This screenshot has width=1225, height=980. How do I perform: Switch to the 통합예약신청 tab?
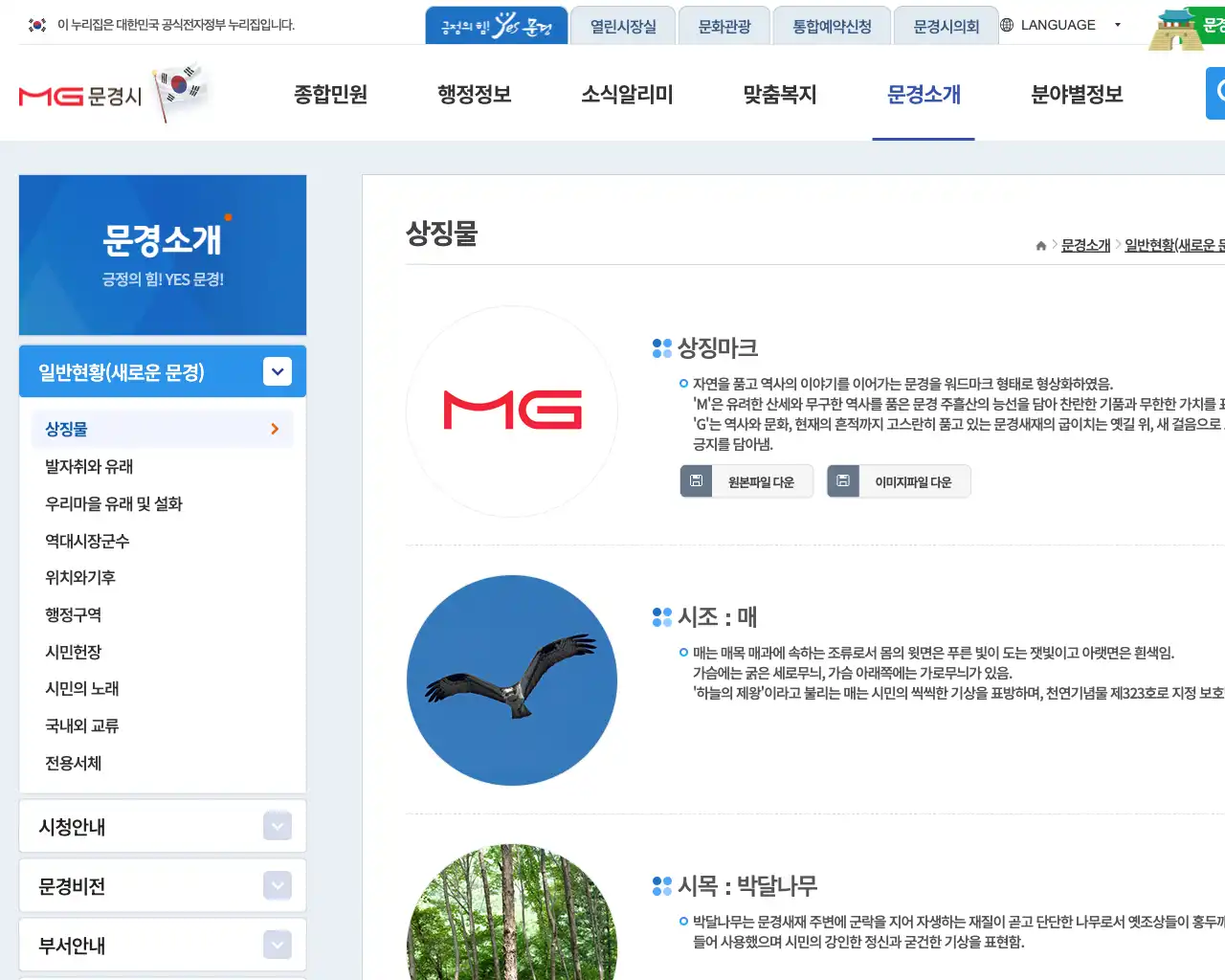tap(832, 26)
